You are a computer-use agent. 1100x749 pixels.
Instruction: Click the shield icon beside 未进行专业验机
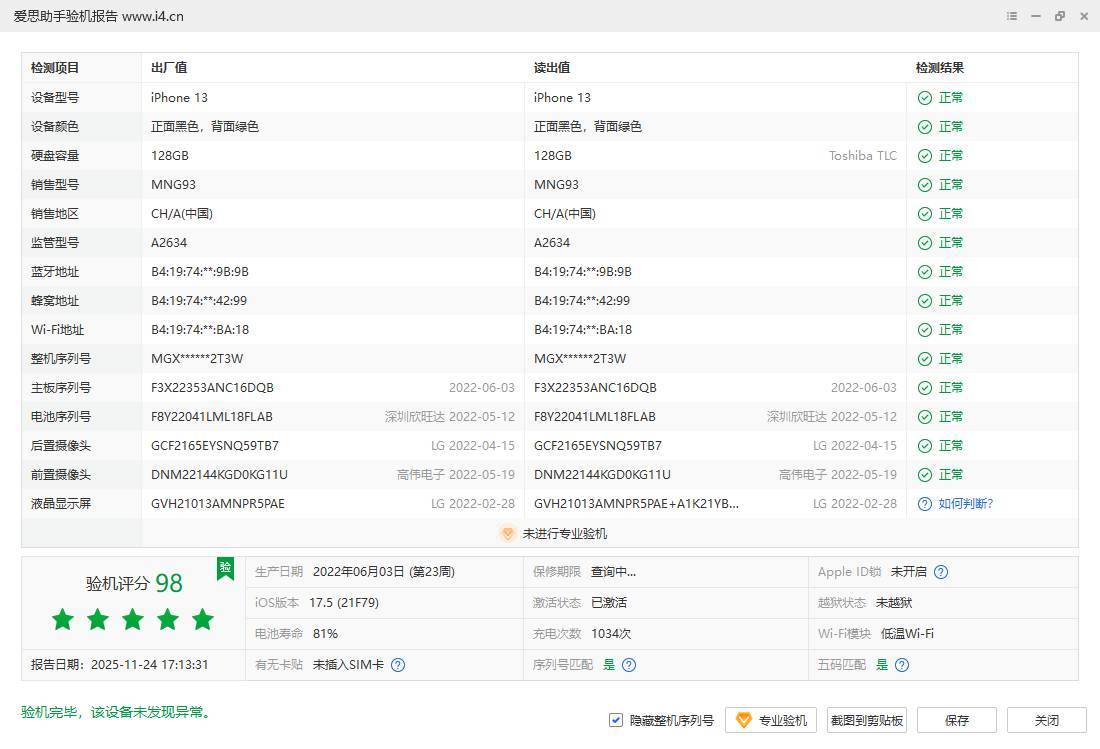point(507,534)
